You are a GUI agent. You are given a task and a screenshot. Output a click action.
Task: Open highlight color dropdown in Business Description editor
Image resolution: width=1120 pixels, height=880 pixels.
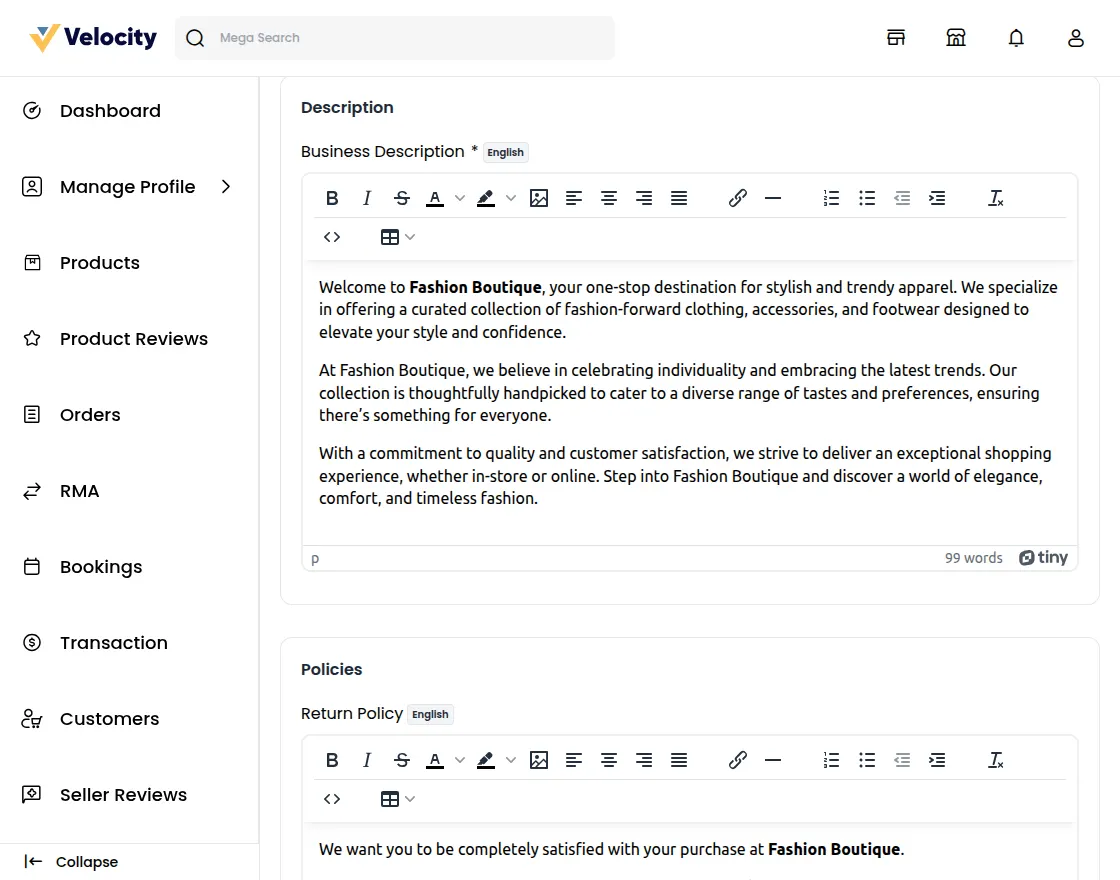tap(511, 198)
